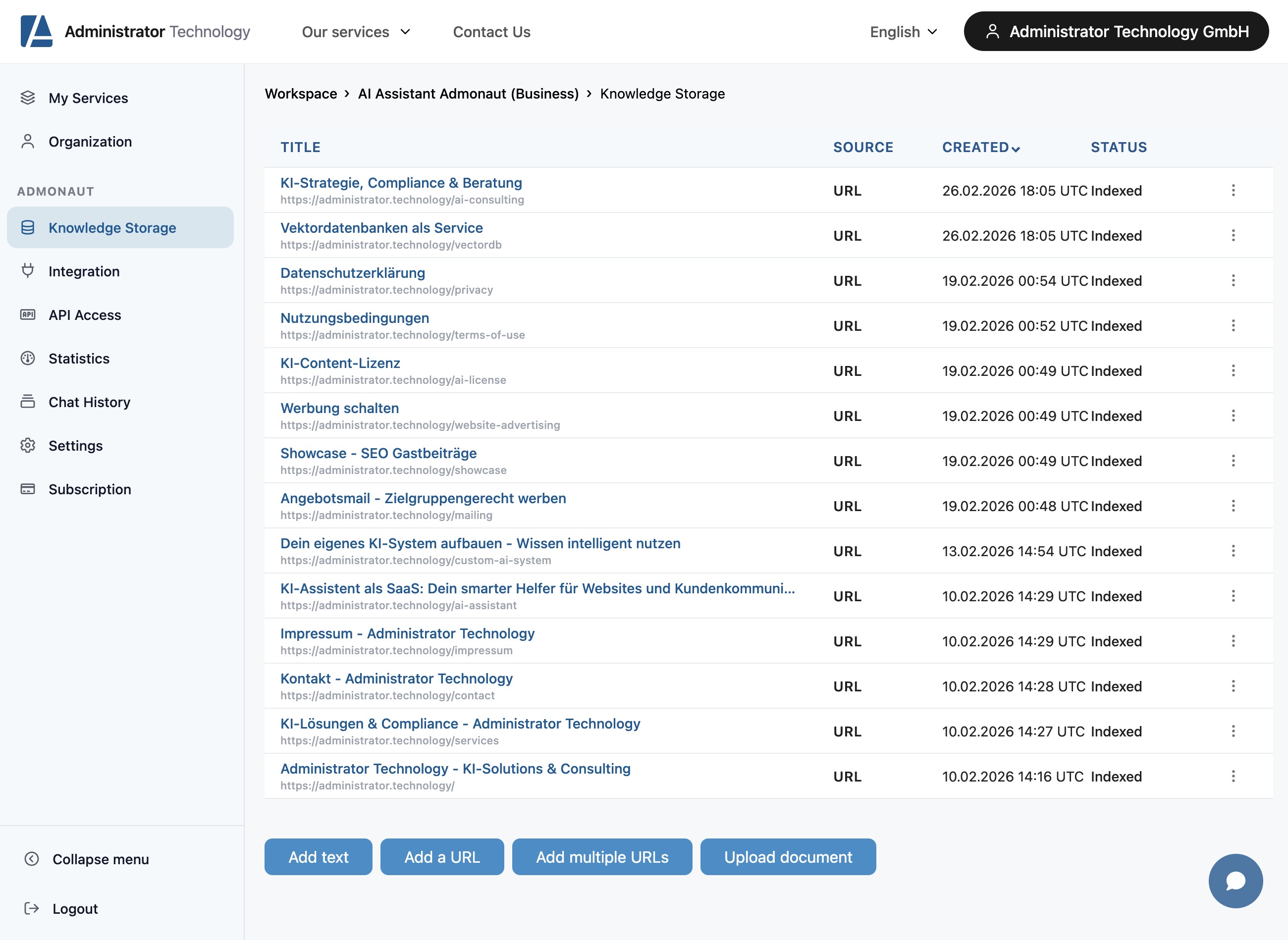Navigate to Workspace via breadcrumb
The image size is (1288, 940).
(x=301, y=93)
